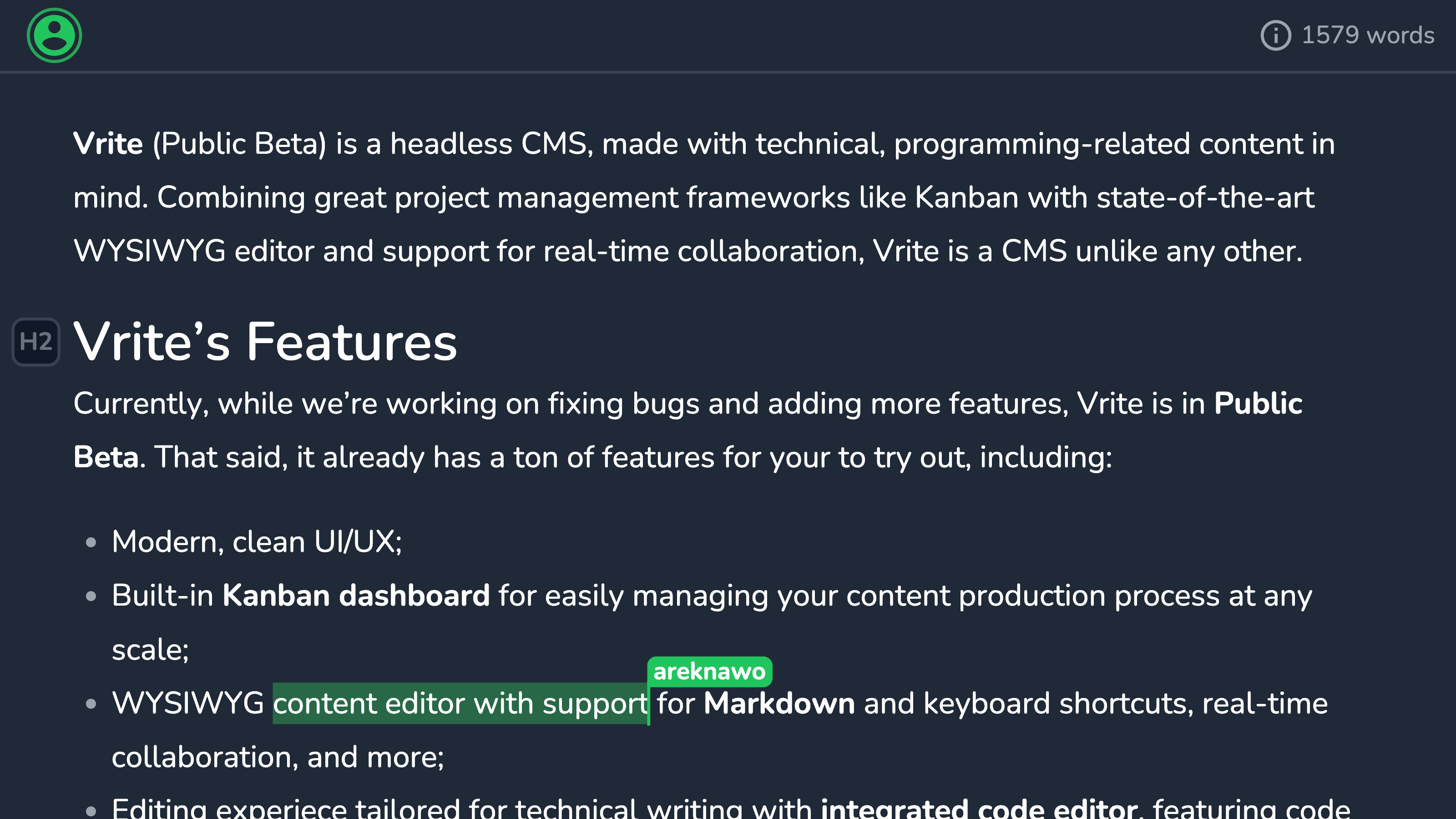Click the info circle icon near the word count
This screenshot has height=819, width=1456.
click(1275, 35)
